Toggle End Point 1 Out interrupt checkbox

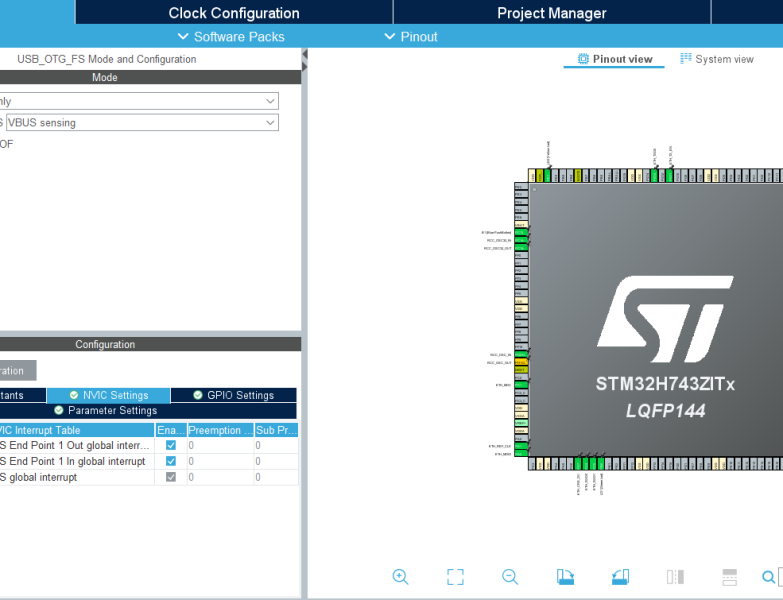171,445
